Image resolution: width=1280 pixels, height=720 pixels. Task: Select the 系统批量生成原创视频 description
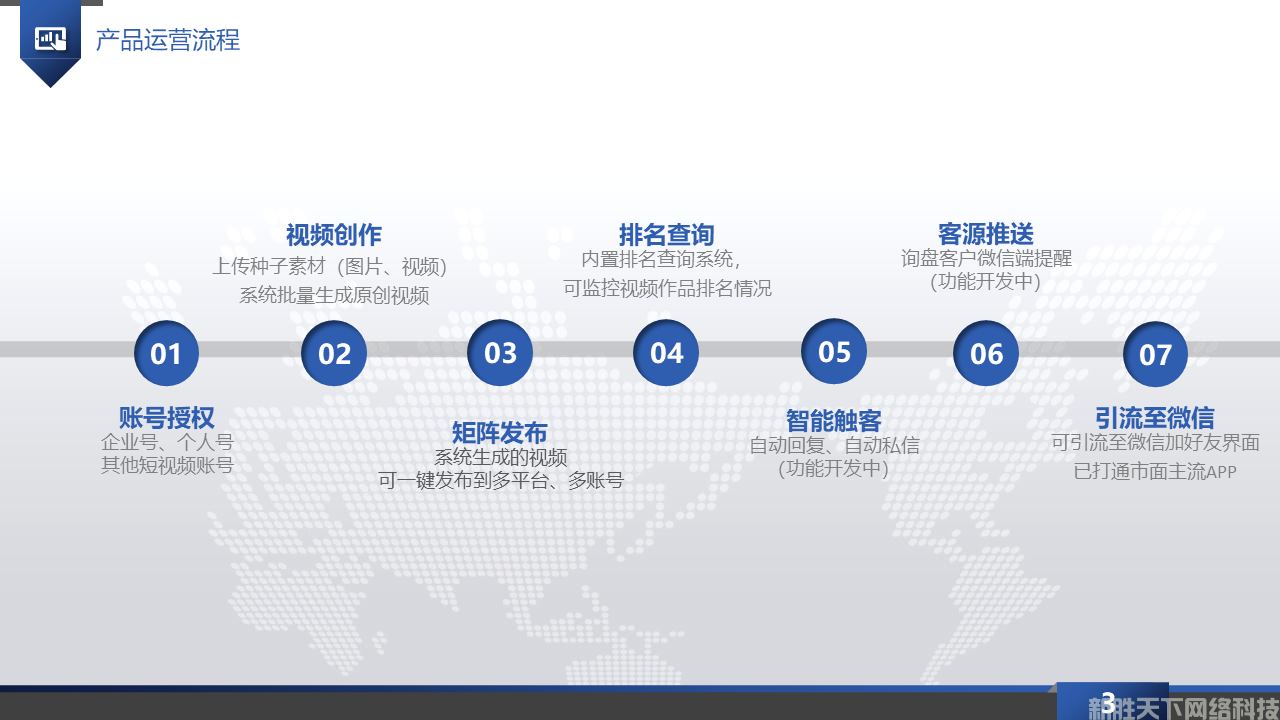point(333,295)
